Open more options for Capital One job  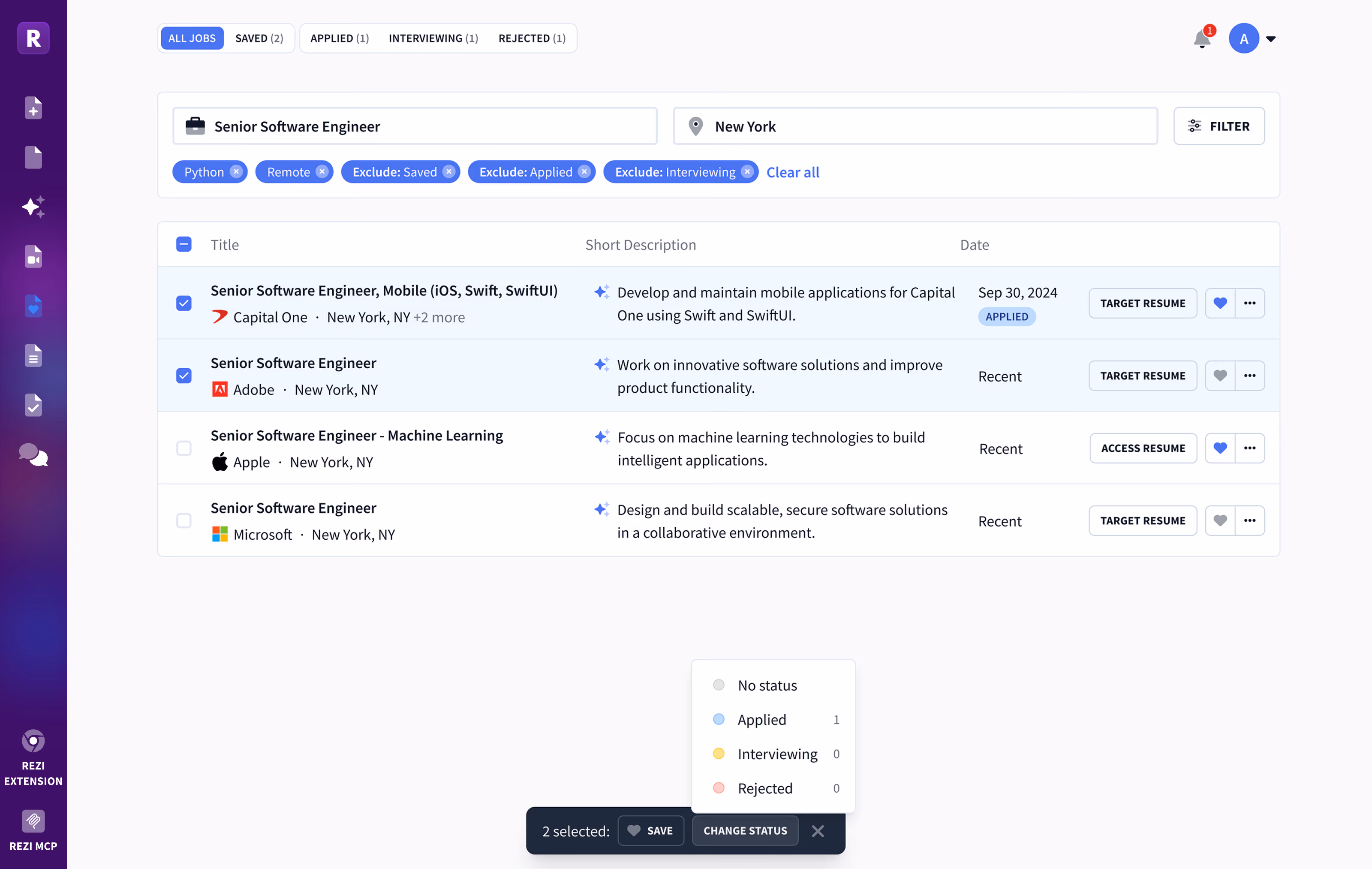[1249, 303]
